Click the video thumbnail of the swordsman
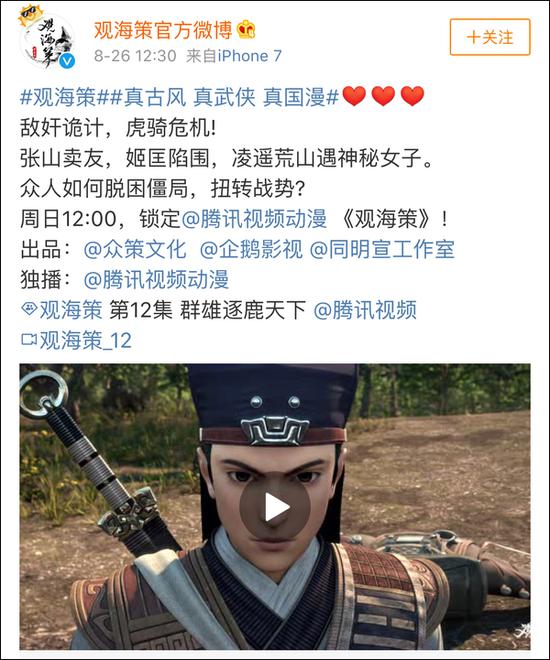 tap(275, 507)
